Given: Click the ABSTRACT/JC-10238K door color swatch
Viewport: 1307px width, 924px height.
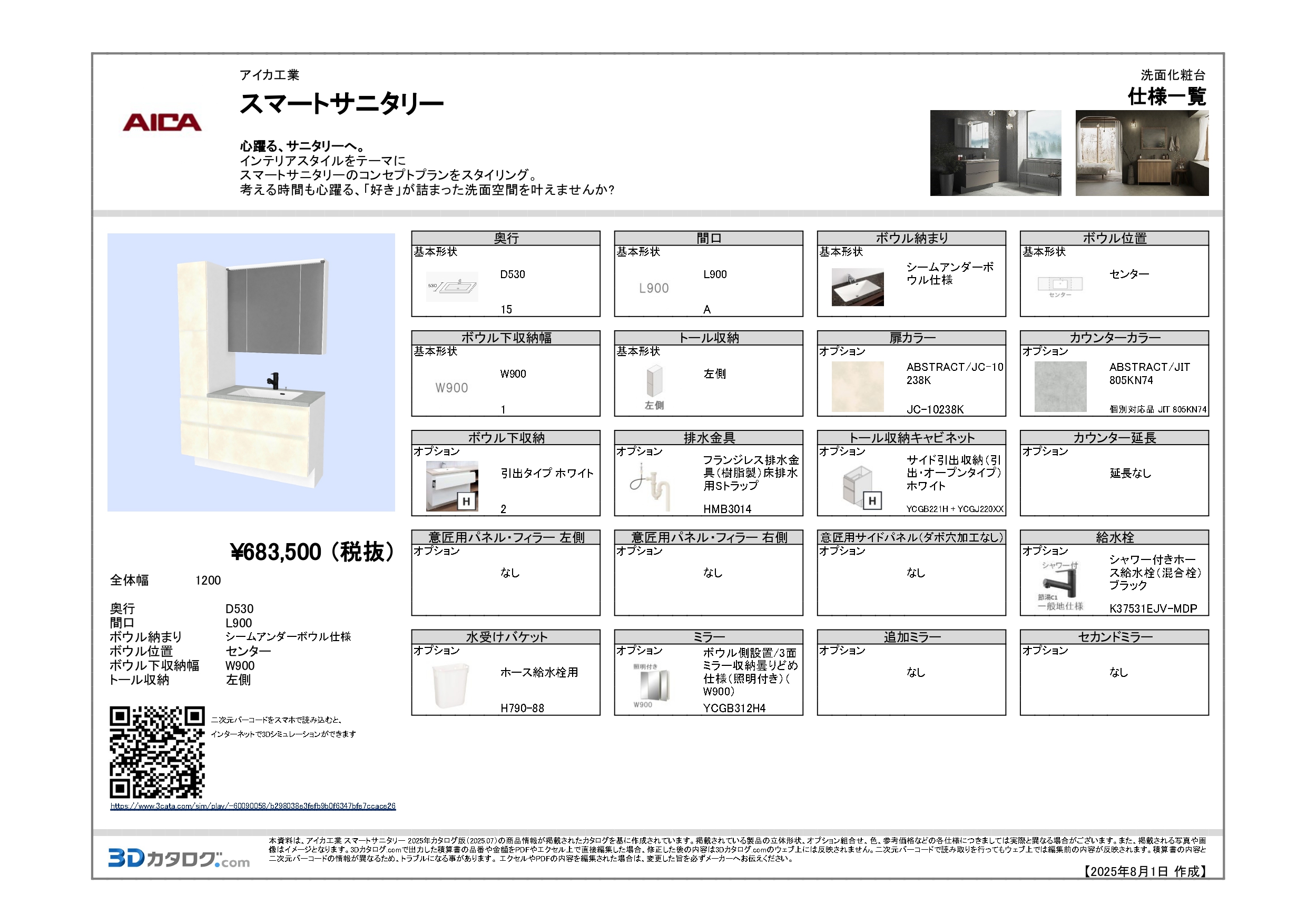Looking at the screenshot, I should coord(857,387).
